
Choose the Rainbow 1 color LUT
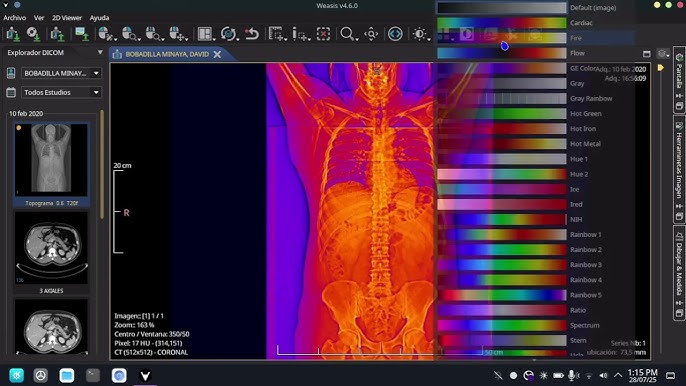(x=536, y=235)
